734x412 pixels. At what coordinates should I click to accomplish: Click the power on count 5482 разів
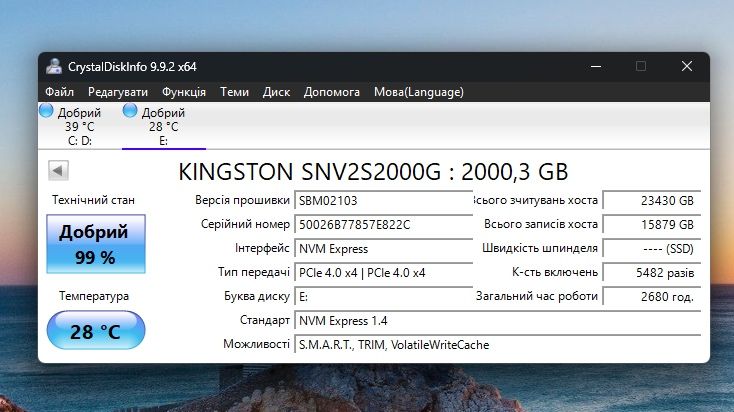point(651,272)
